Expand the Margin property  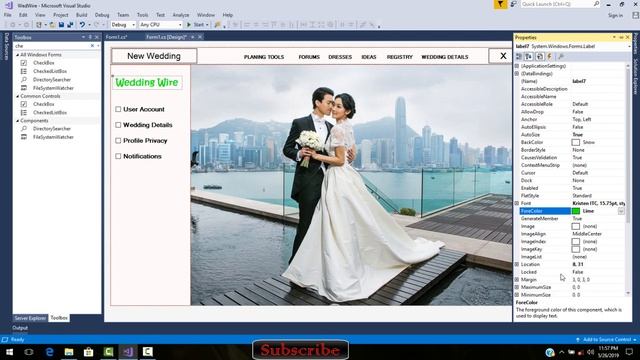point(517,280)
